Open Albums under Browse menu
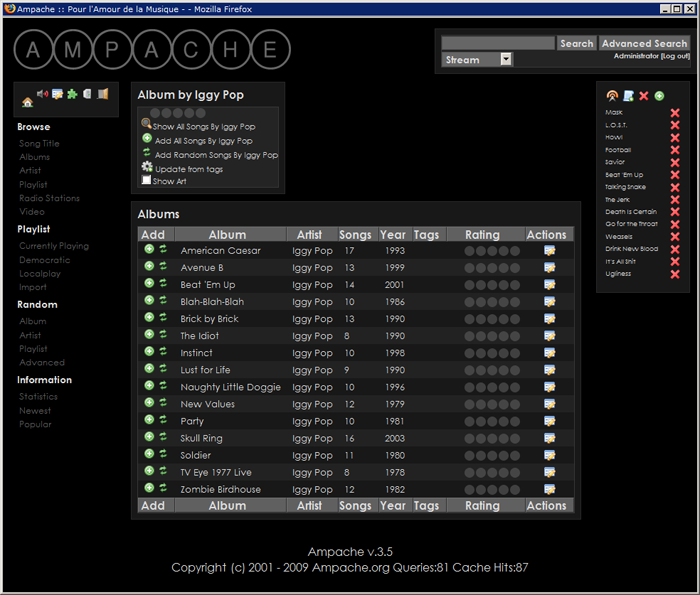The width and height of the screenshot is (700, 595). (34, 157)
